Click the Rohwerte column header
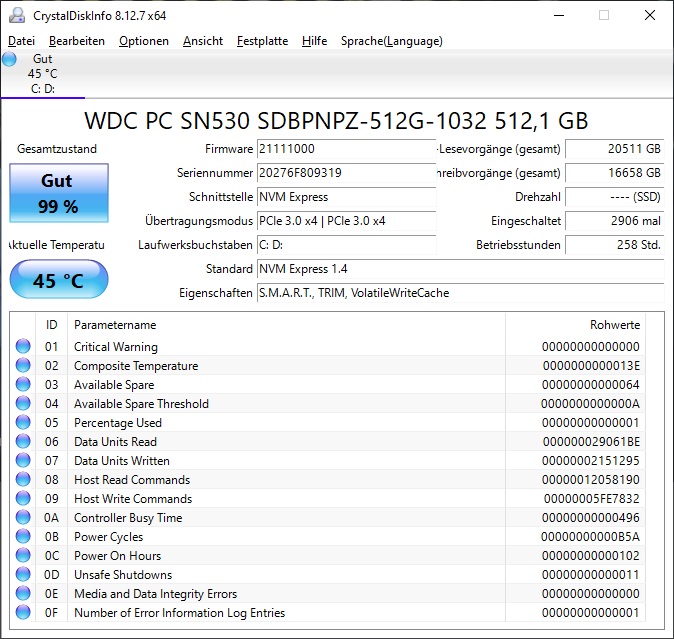Viewport: 674px width, 639px height. coord(614,325)
